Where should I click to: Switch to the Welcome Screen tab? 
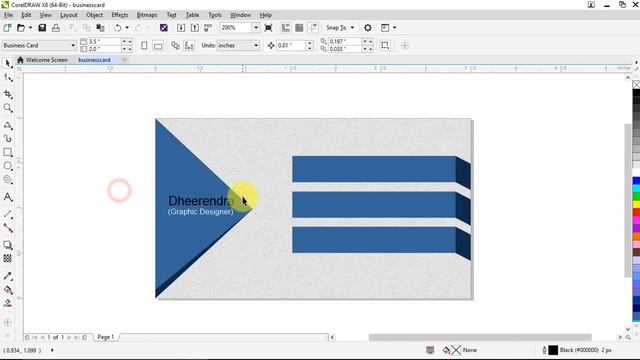pyautogui.click(x=42, y=60)
